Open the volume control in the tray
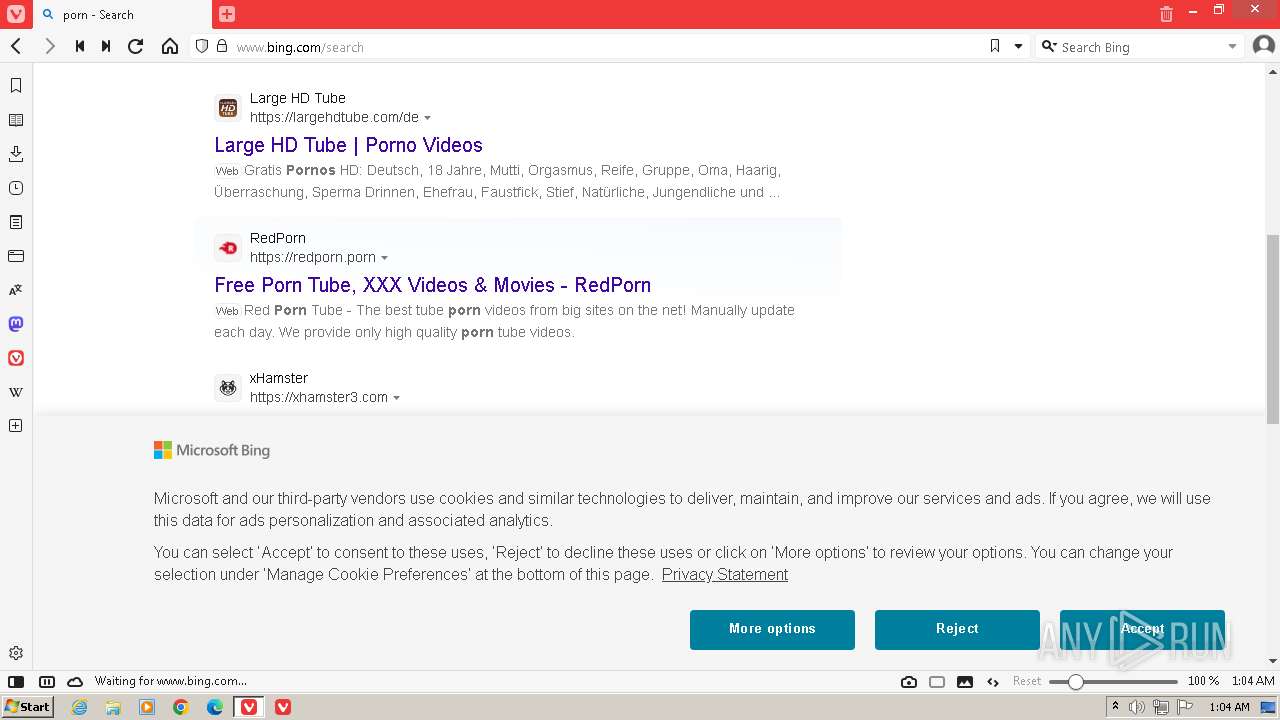The width and height of the screenshot is (1280, 720). tap(1137, 707)
